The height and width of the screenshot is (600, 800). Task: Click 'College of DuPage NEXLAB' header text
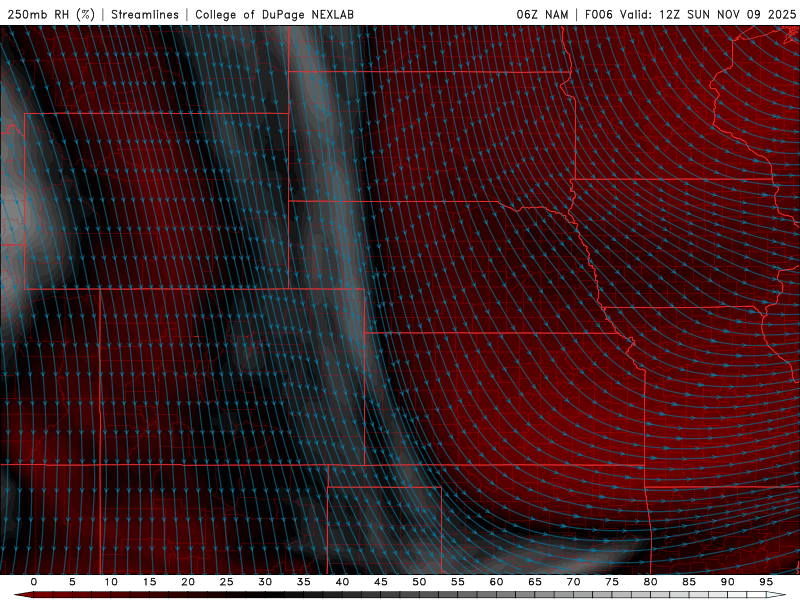274,14
